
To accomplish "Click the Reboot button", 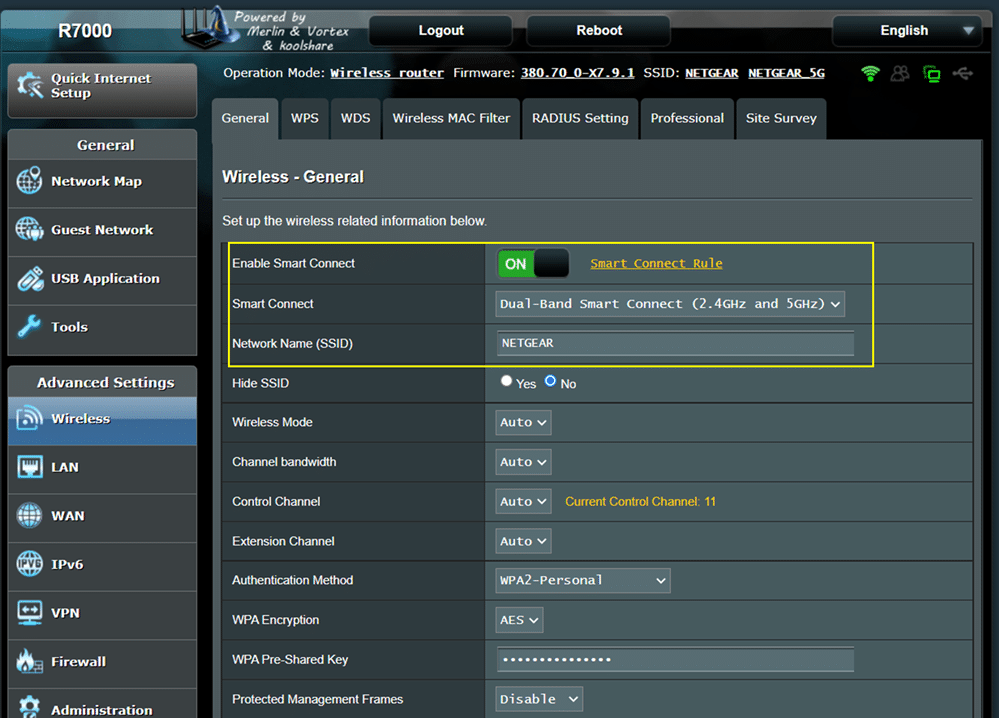I will pos(599,31).
